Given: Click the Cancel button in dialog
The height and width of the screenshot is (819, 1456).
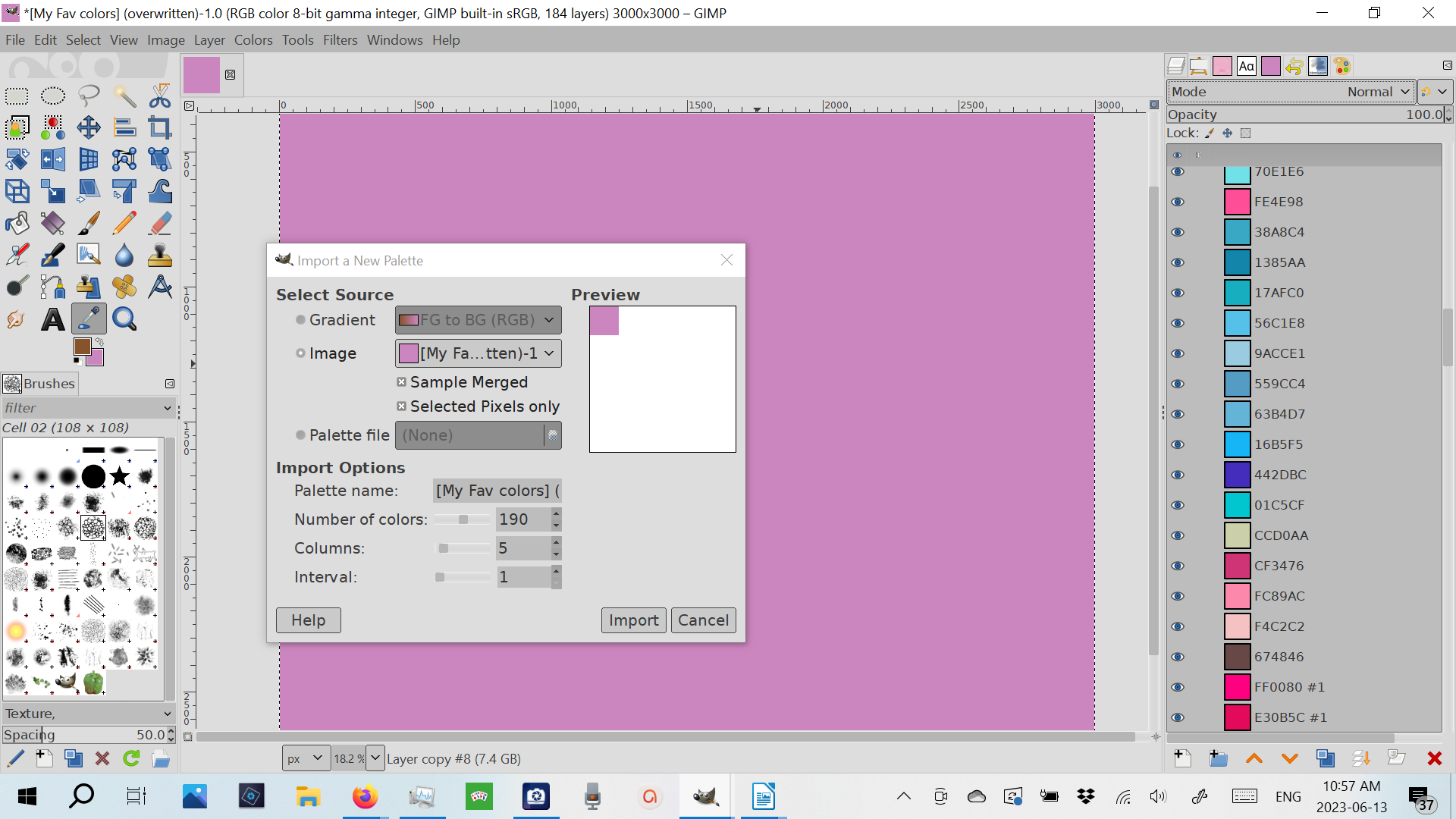Looking at the screenshot, I should pos(703,620).
